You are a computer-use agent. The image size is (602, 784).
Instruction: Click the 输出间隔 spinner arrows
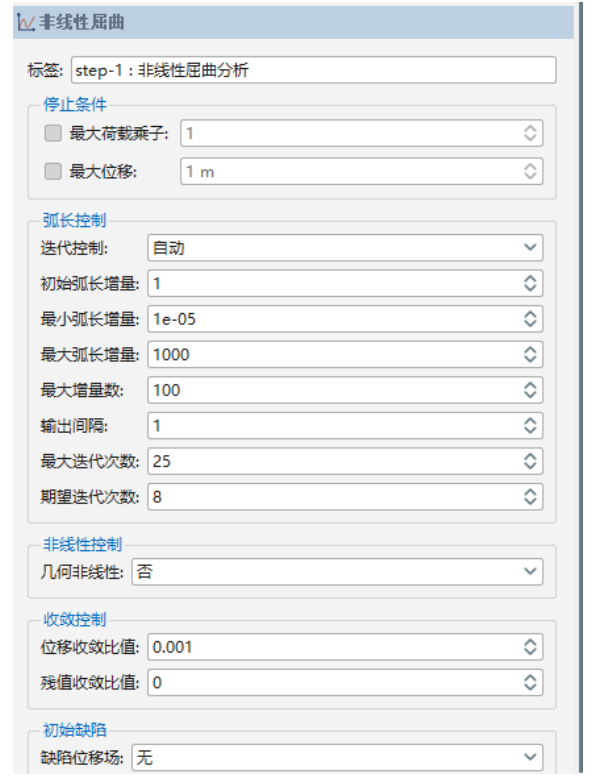(x=530, y=425)
